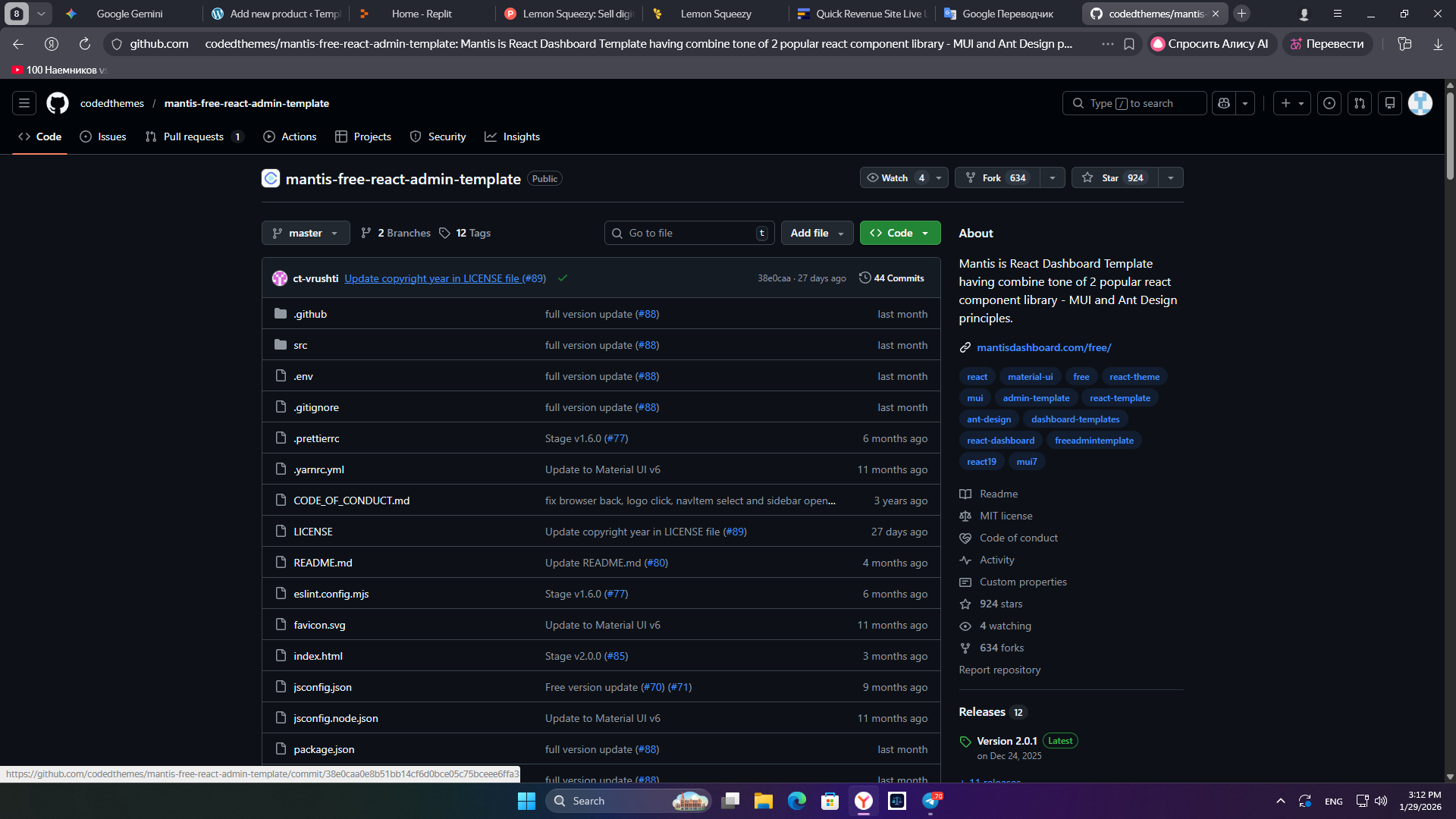Open the Copilot chat icon
1456x819 pixels.
coord(1224,103)
